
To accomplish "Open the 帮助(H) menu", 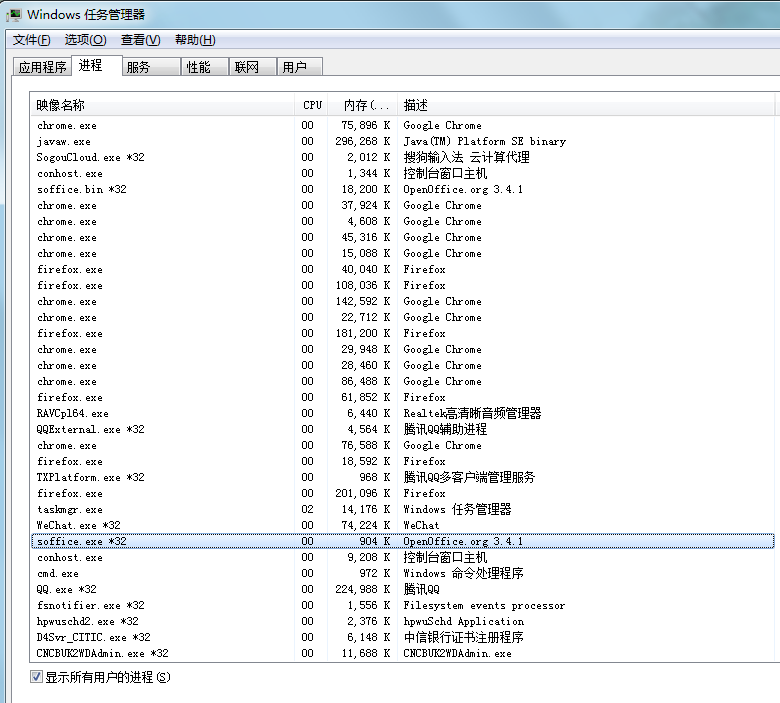I will (195, 40).
